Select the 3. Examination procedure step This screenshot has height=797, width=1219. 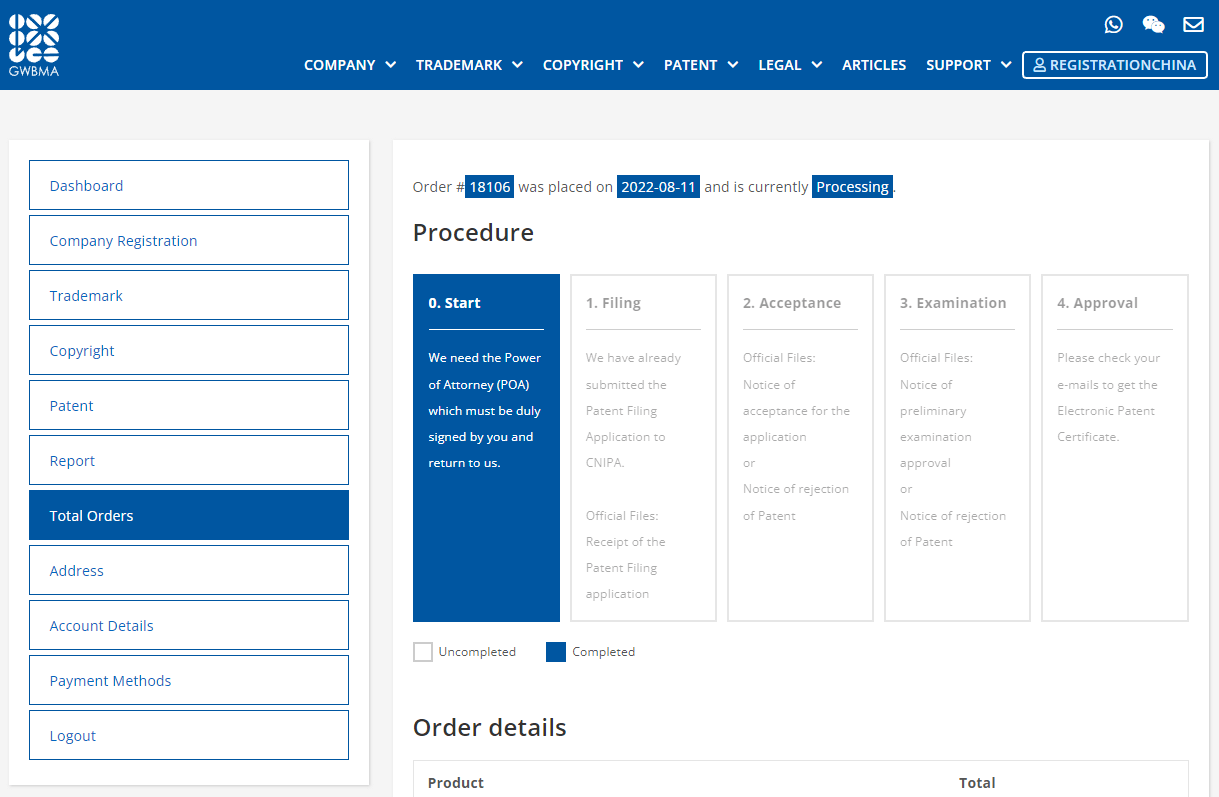click(x=957, y=448)
